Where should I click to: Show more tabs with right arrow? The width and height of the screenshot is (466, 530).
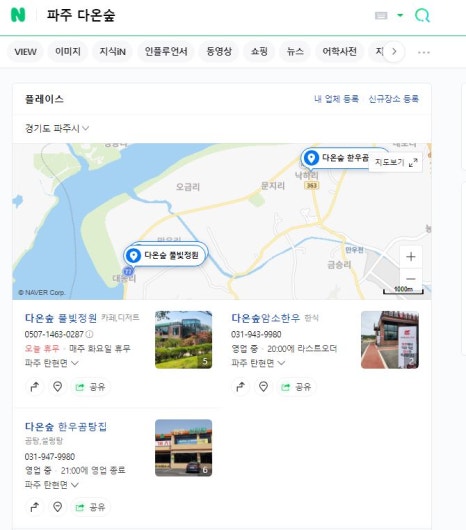(394, 52)
